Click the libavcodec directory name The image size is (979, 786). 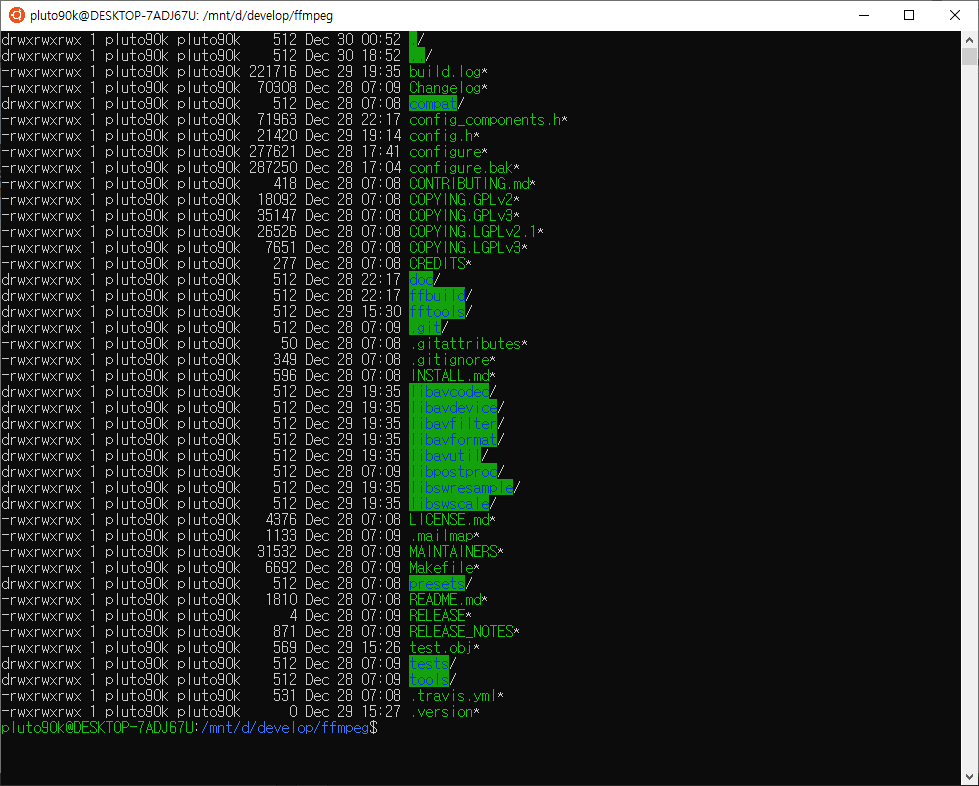click(449, 392)
